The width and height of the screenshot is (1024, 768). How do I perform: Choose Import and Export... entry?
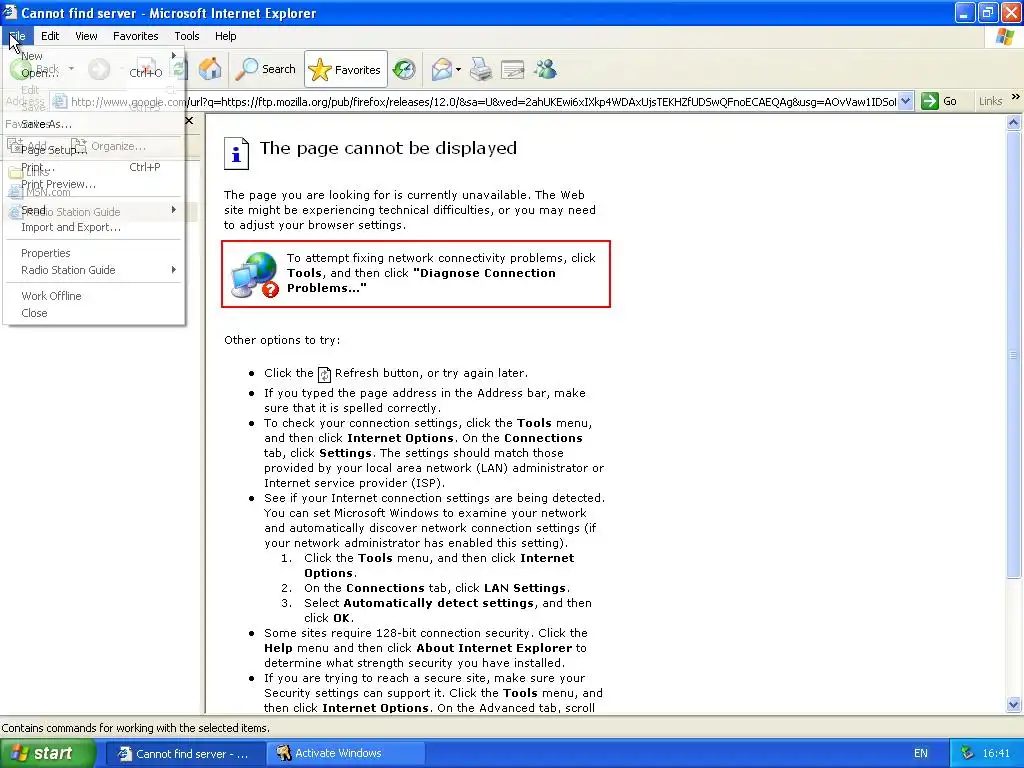point(93,227)
